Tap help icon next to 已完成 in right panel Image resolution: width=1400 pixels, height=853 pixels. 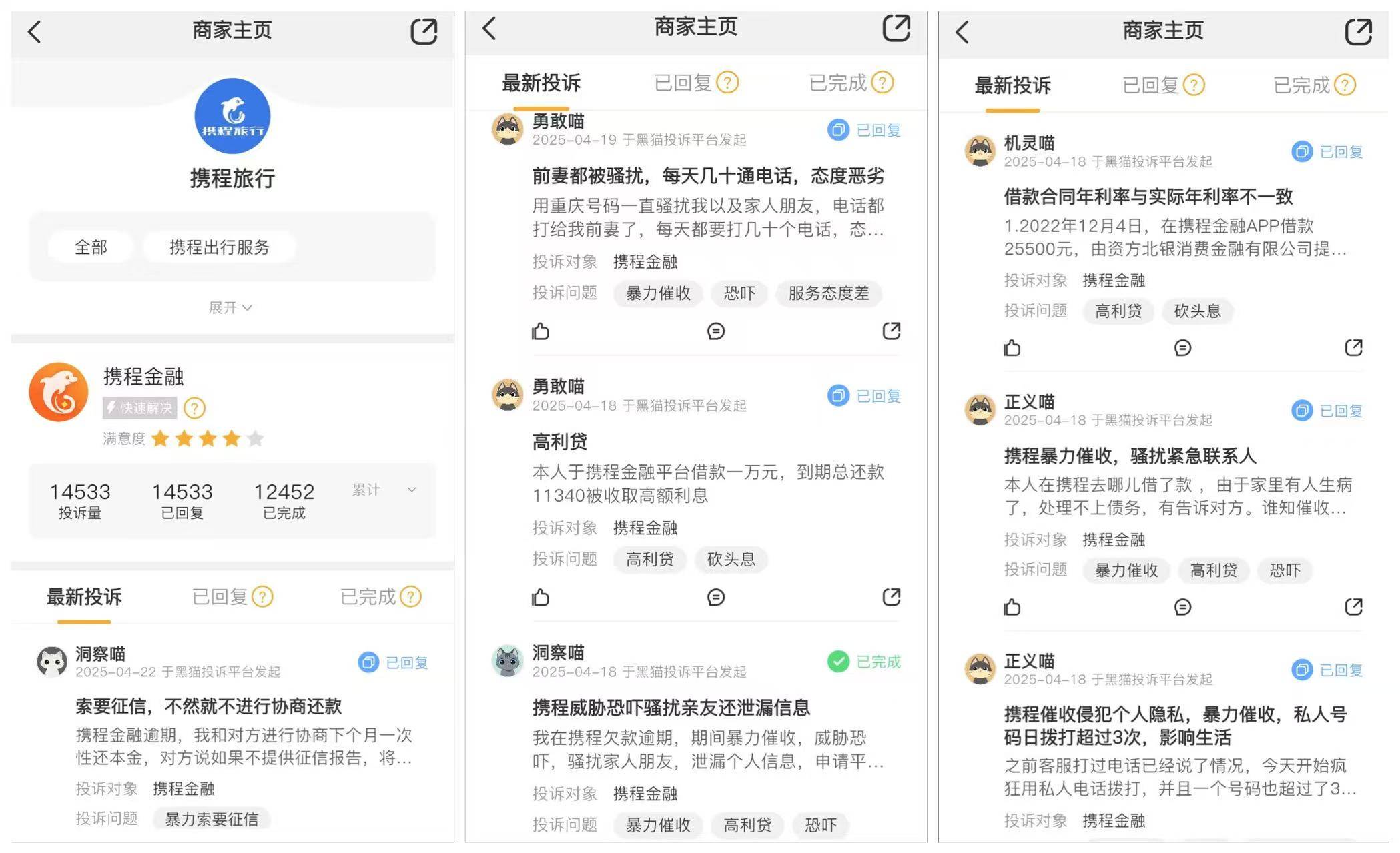pyautogui.click(x=1345, y=85)
